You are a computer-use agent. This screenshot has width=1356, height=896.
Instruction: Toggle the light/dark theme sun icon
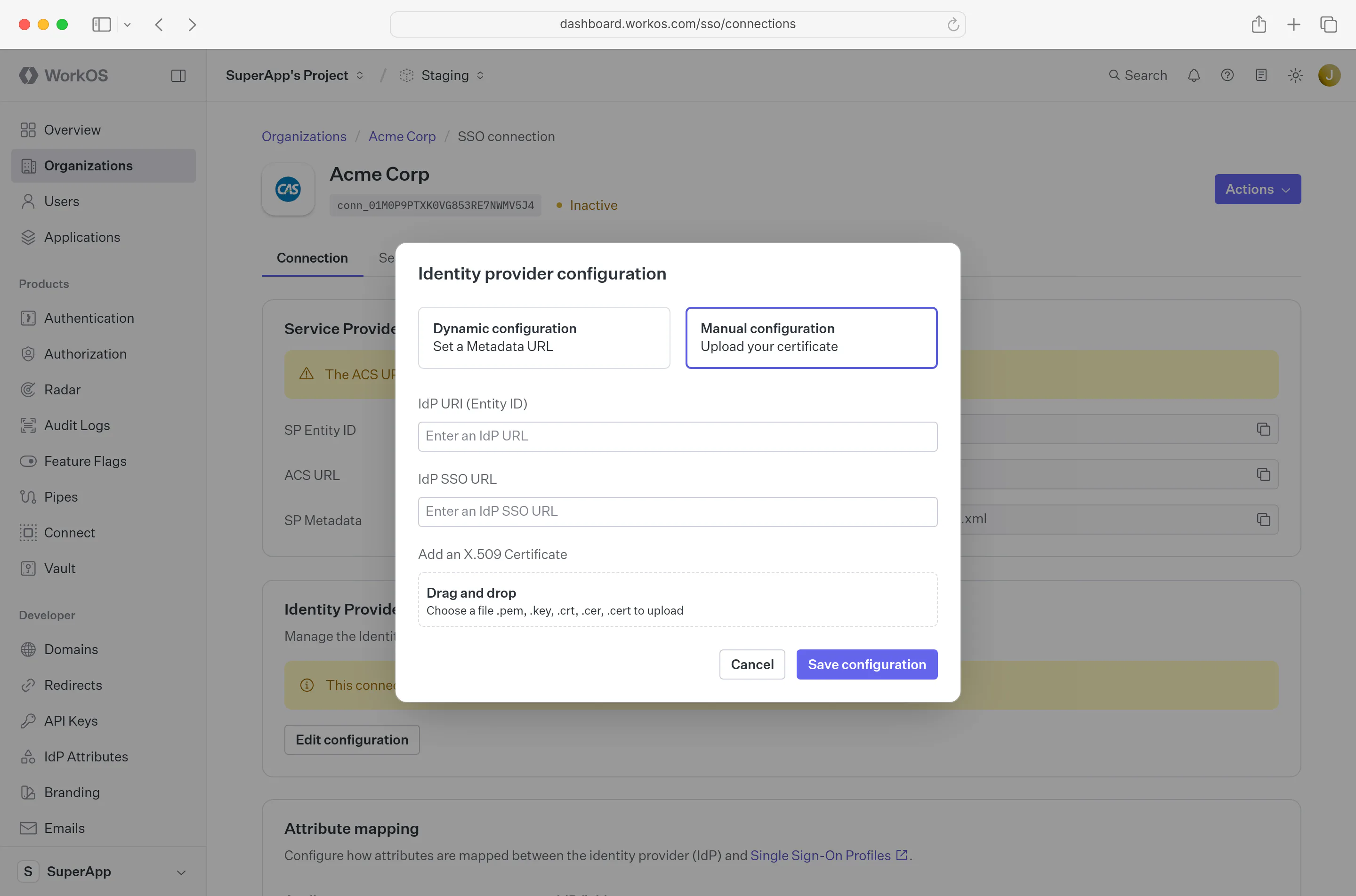pos(1295,75)
